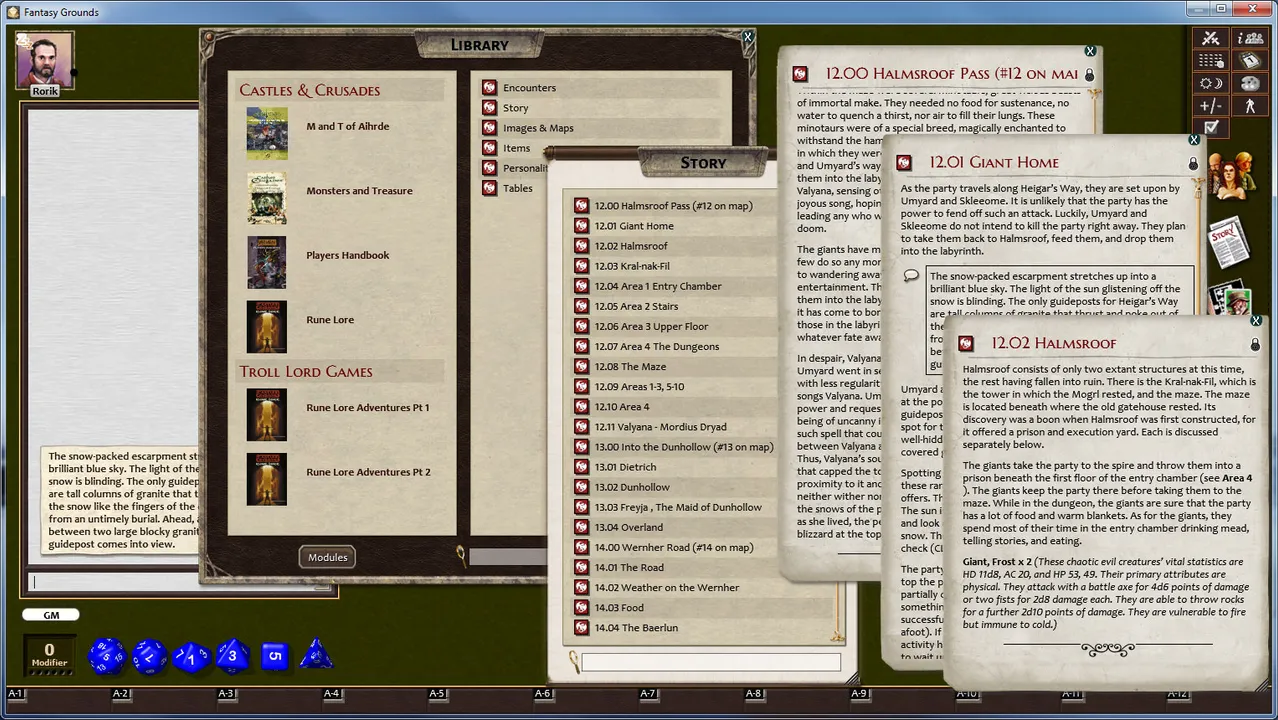Click hotkey slot A-1

(16, 693)
